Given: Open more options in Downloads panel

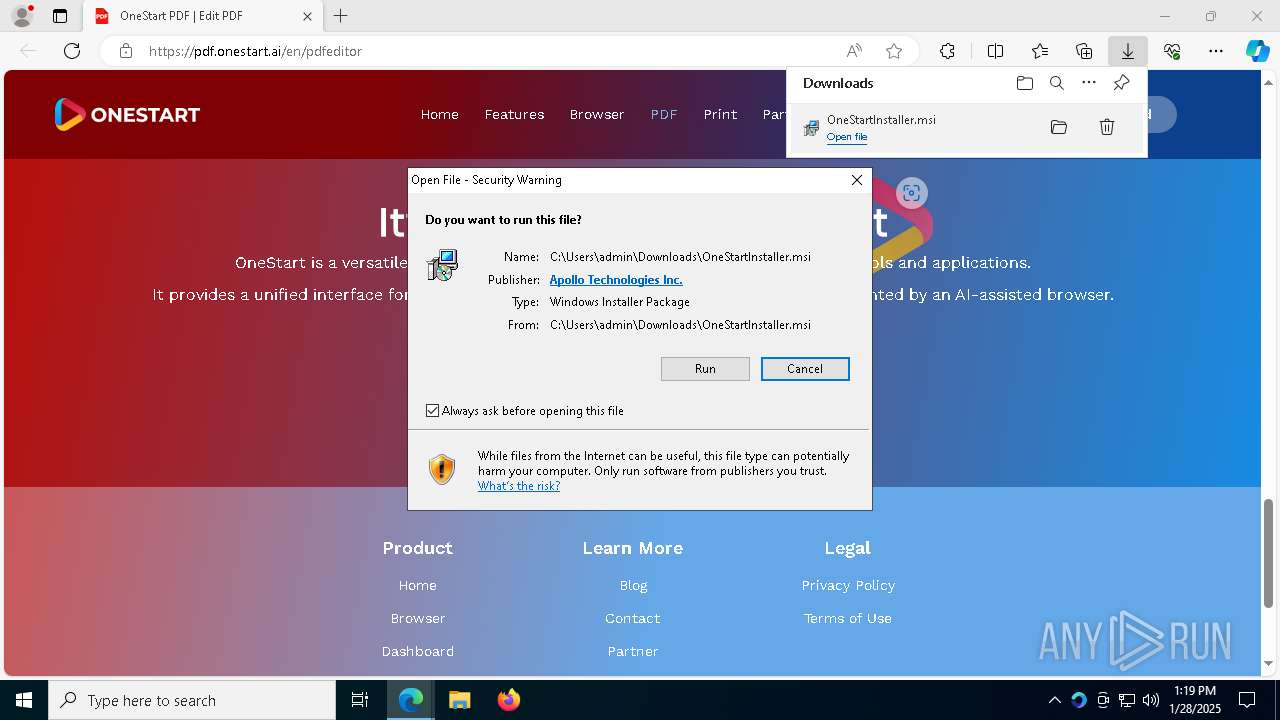Looking at the screenshot, I should (1089, 83).
